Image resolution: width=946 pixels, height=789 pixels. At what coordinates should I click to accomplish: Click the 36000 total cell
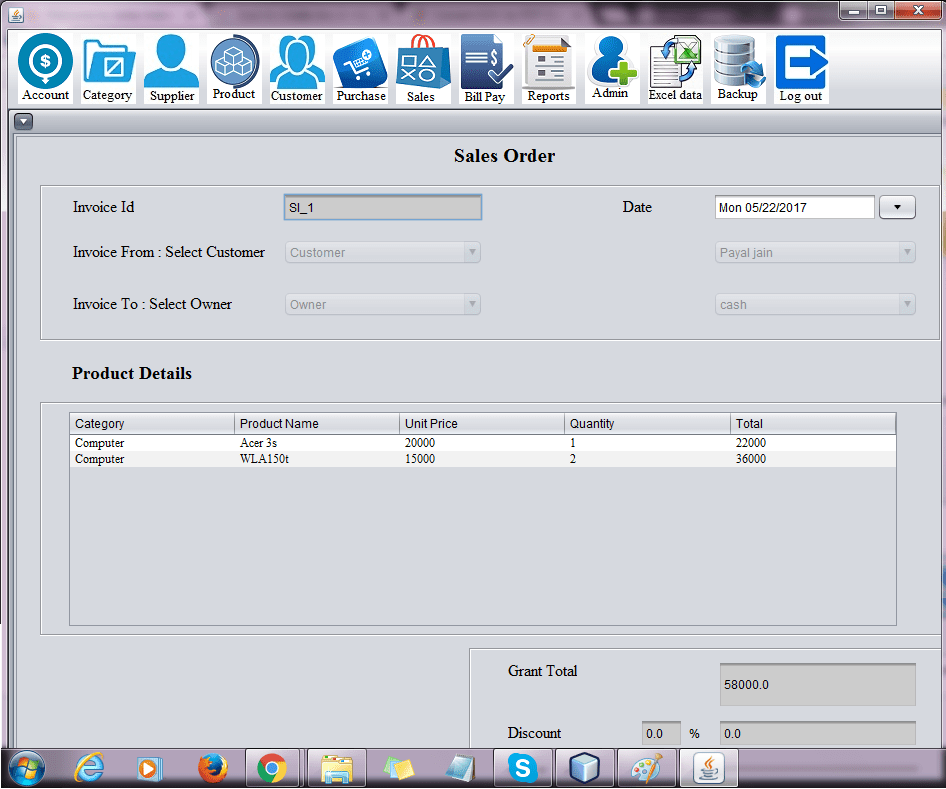point(813,459)
